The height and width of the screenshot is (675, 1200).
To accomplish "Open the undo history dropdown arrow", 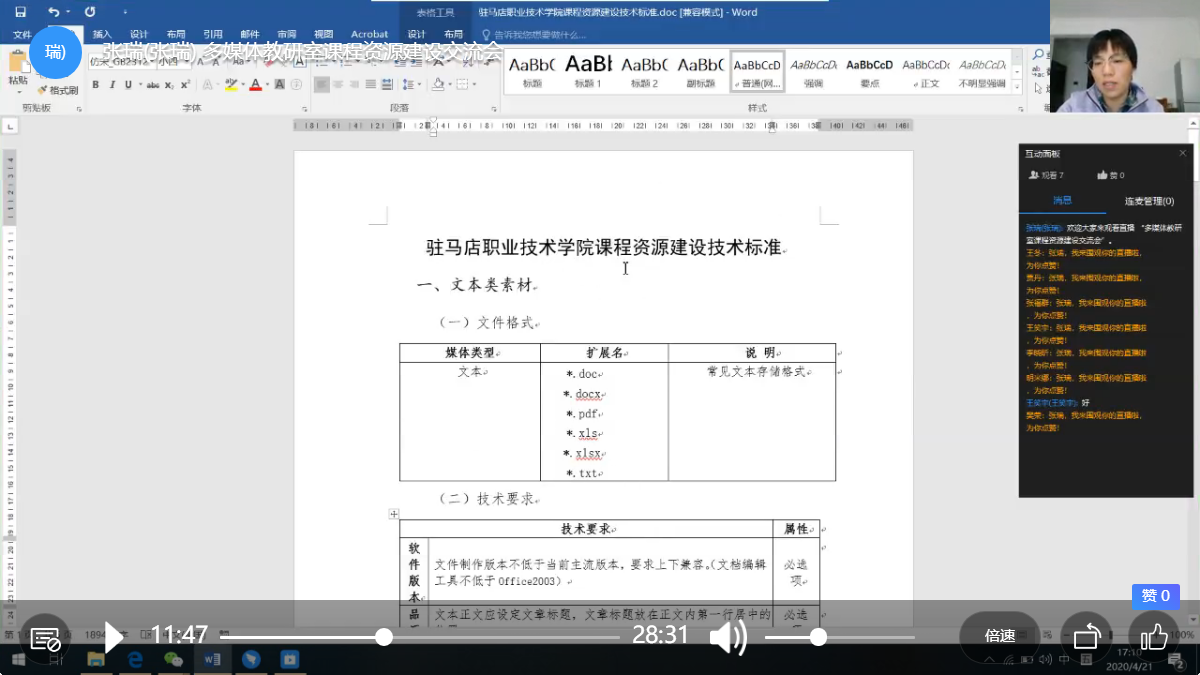I will pyautogui.click(x=68, y=12).
